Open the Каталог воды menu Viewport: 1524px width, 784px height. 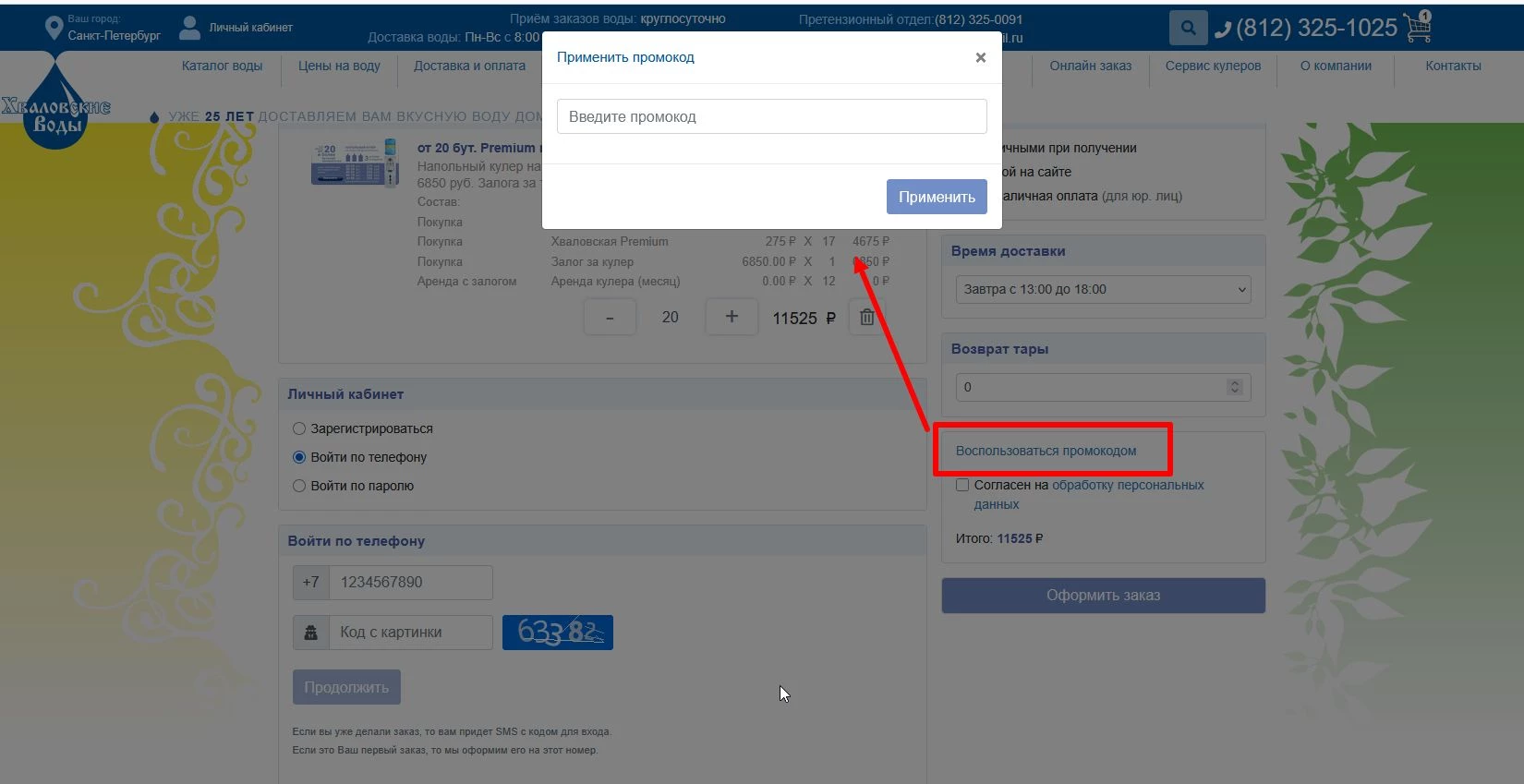222,66
